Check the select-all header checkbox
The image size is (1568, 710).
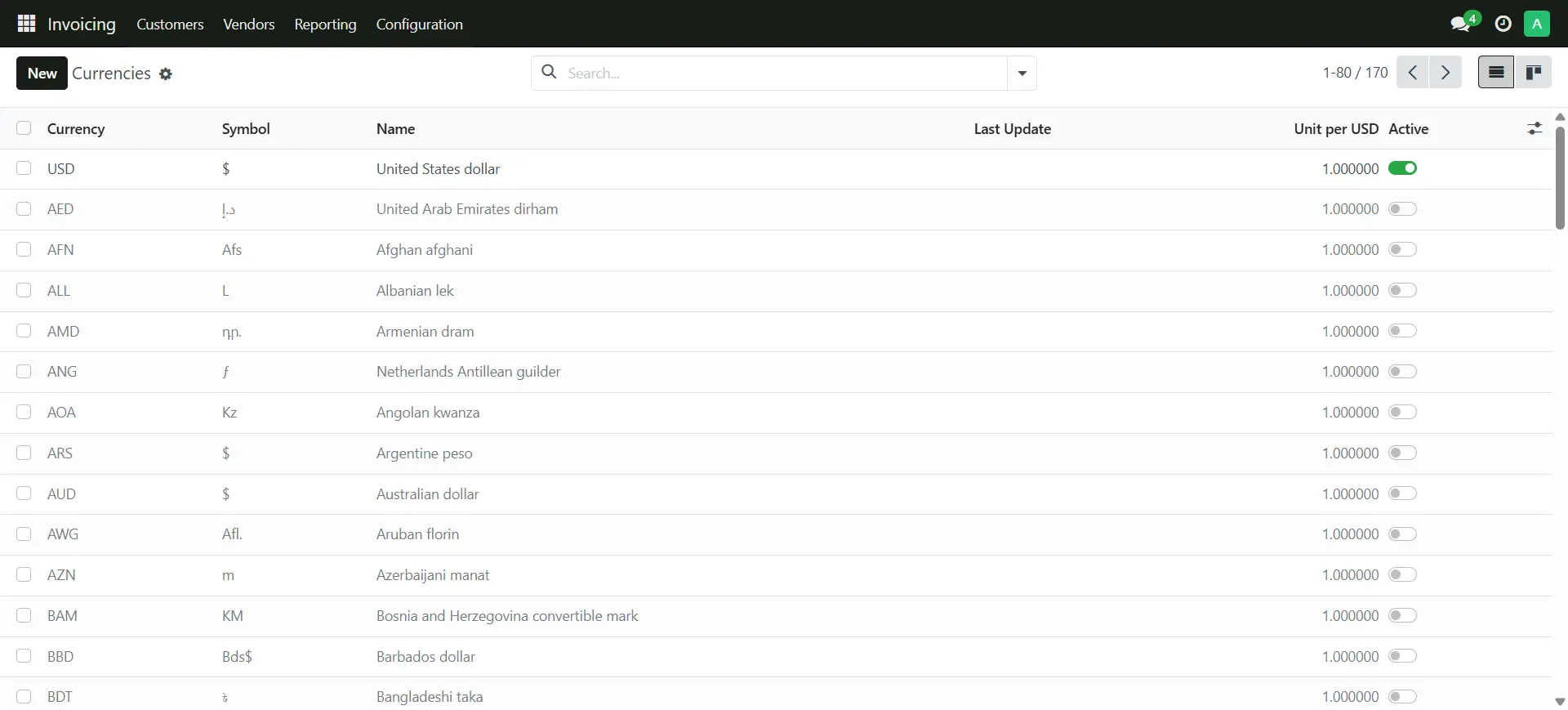pyautogui.click(x=24, y=128)
